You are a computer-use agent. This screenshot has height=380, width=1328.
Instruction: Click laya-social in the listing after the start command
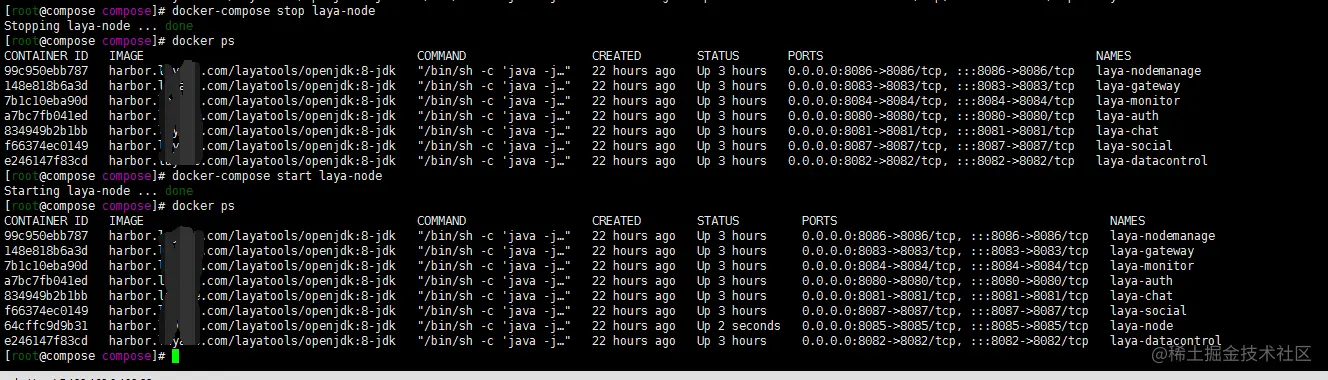click(1148, 311)
